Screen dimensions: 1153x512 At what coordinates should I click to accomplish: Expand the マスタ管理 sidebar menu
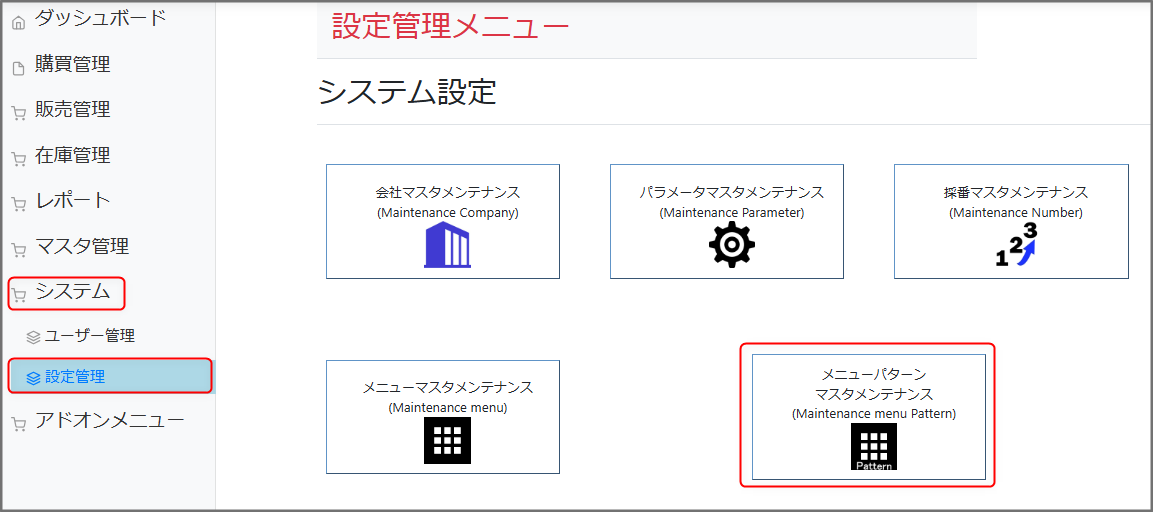82,246
